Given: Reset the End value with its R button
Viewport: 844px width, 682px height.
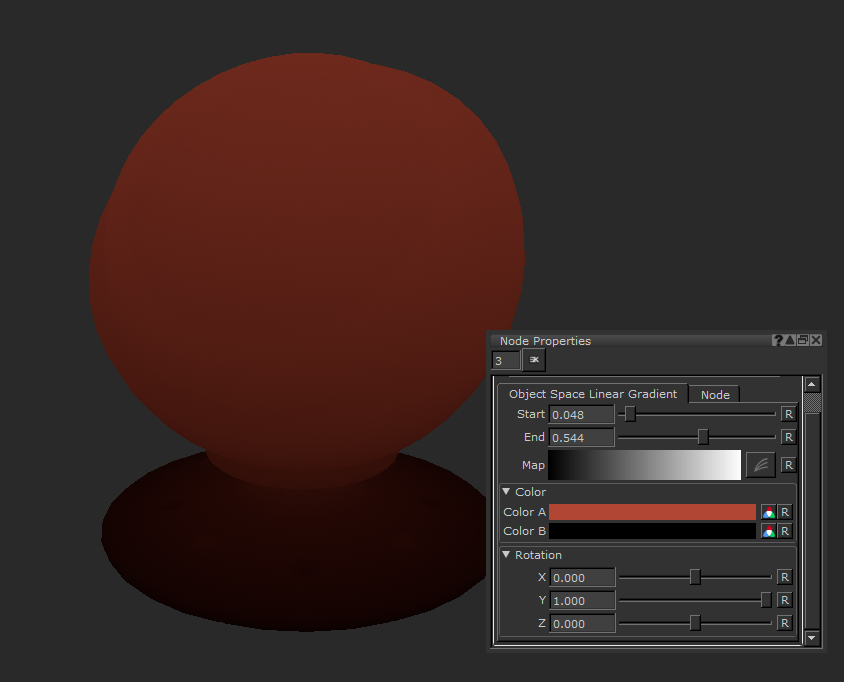Looking at the screenshot, I should click(x=788, y=437).
